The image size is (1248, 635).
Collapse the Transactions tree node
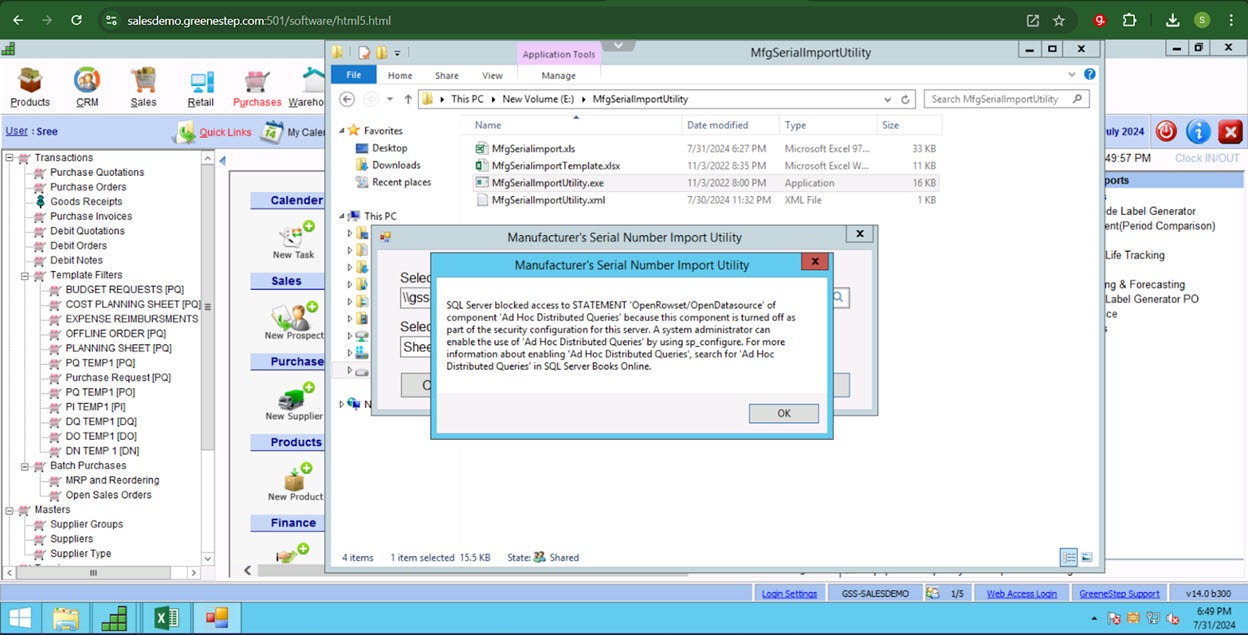tap(10, 158)
